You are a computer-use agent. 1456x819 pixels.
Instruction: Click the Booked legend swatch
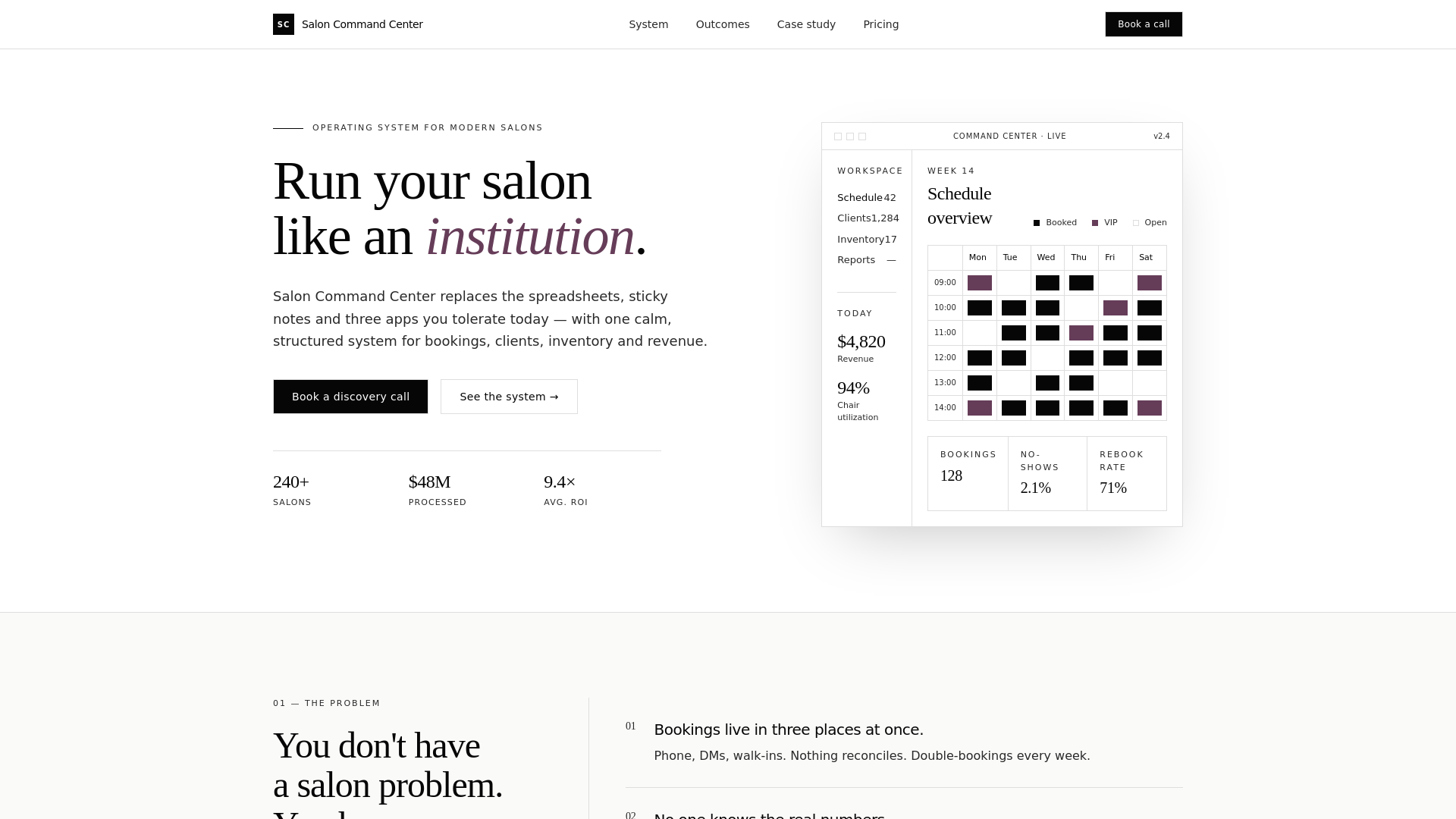coord(1037,223)
